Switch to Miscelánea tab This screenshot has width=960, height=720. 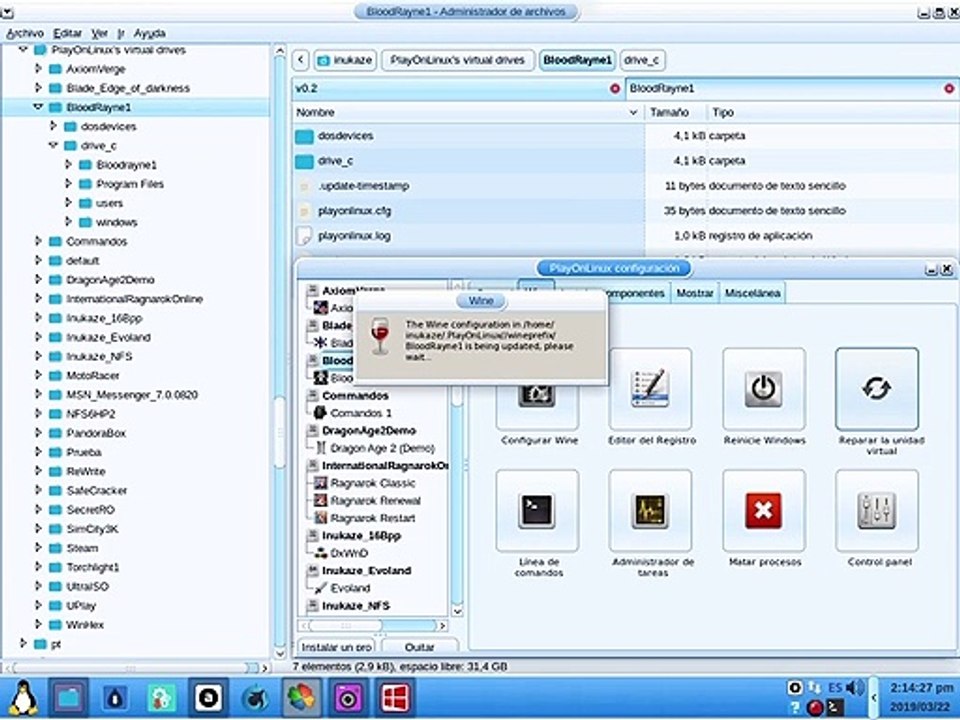pos(752,293)
